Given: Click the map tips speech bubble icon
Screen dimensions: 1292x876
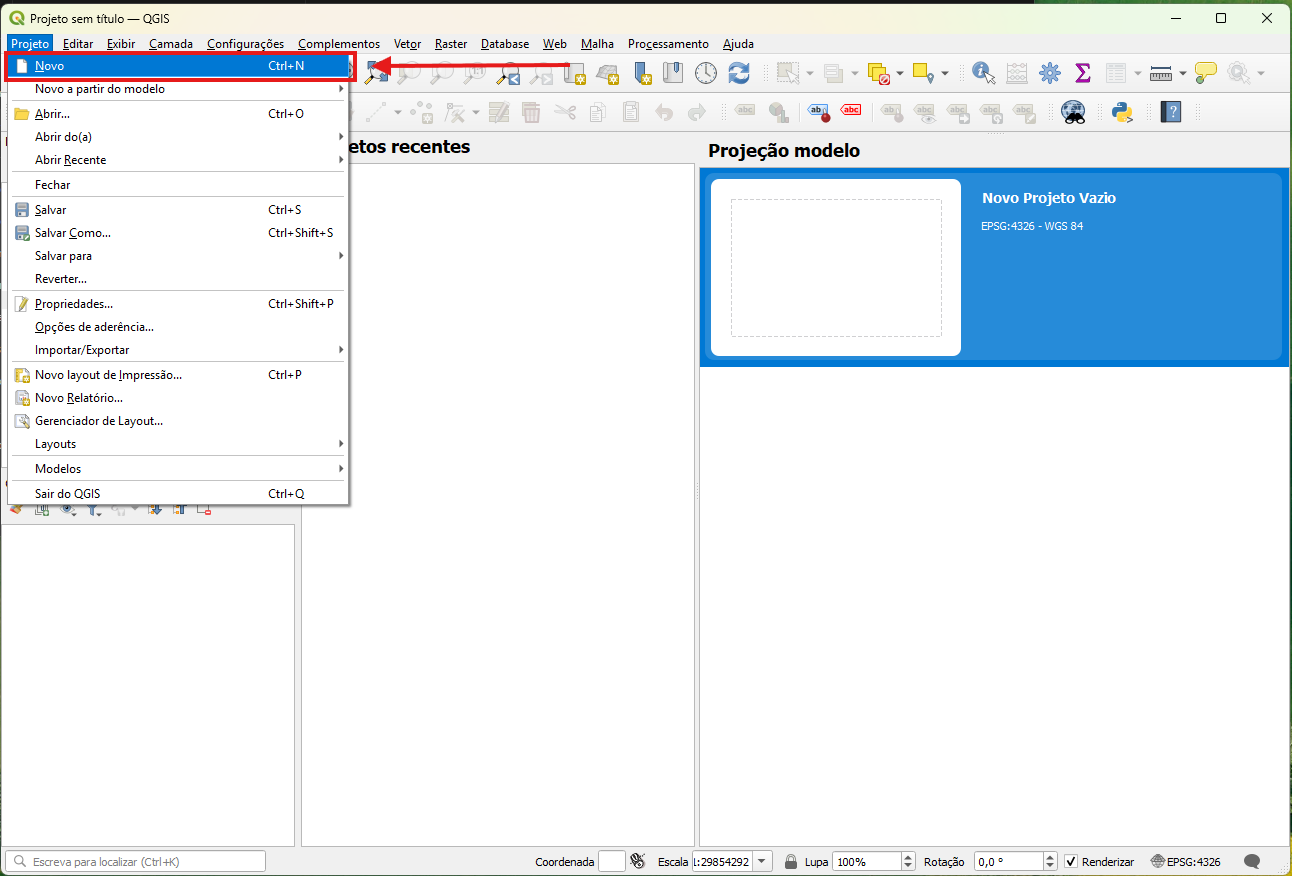Looking at the screenshot, I should pyautogui.click(x=1206, y=72).
